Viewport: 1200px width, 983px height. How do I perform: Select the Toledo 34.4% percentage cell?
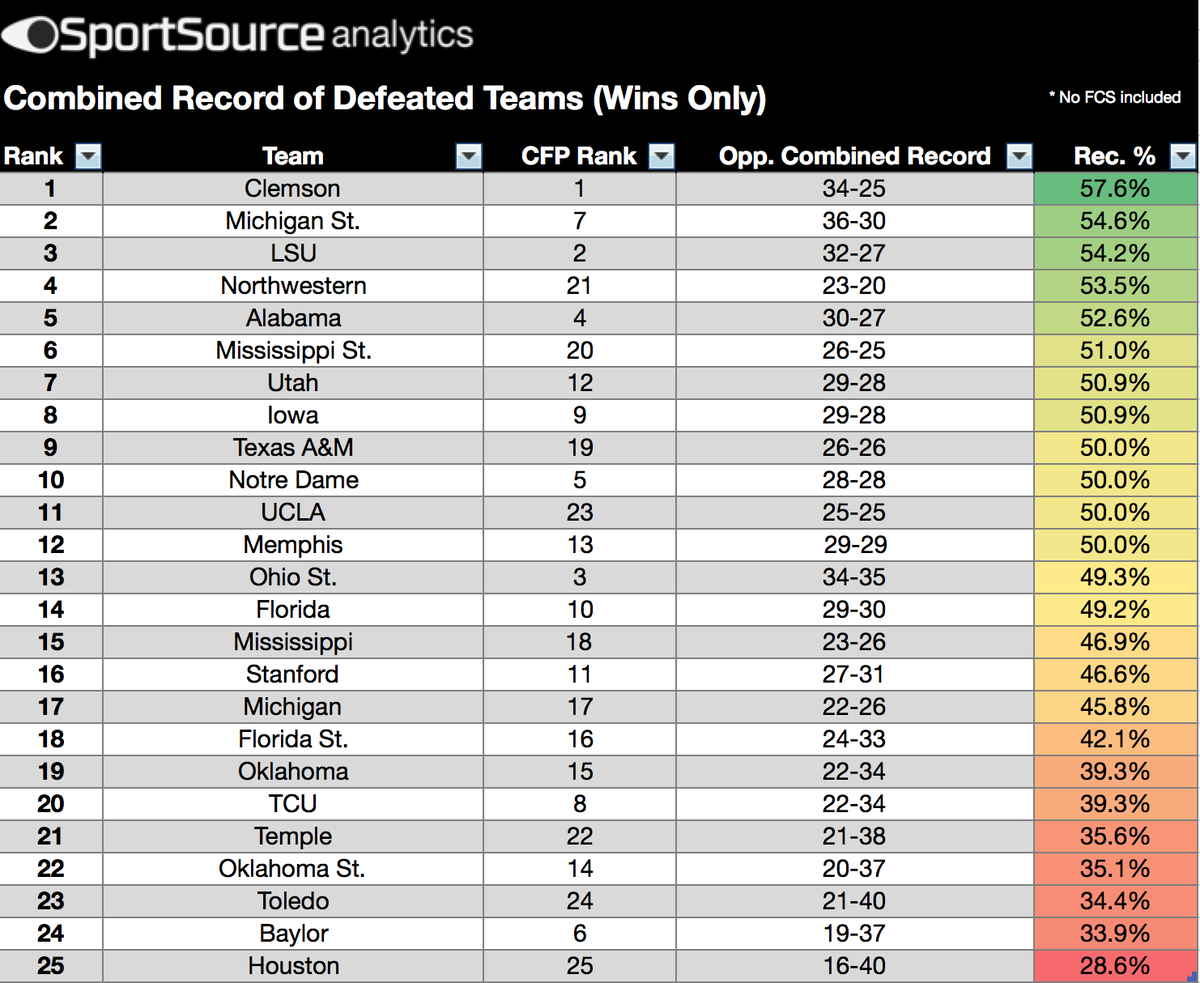pyautogui.click(x=1116, y=901)
